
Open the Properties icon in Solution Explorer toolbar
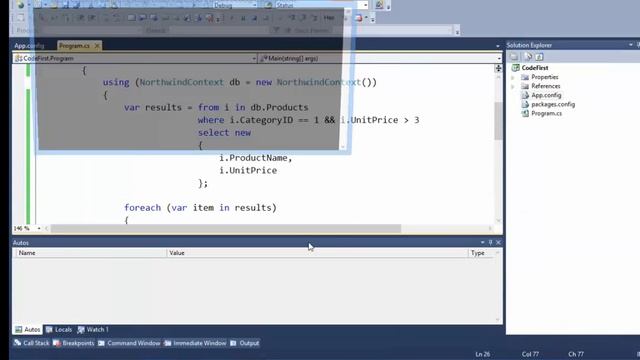coord(514,57)
